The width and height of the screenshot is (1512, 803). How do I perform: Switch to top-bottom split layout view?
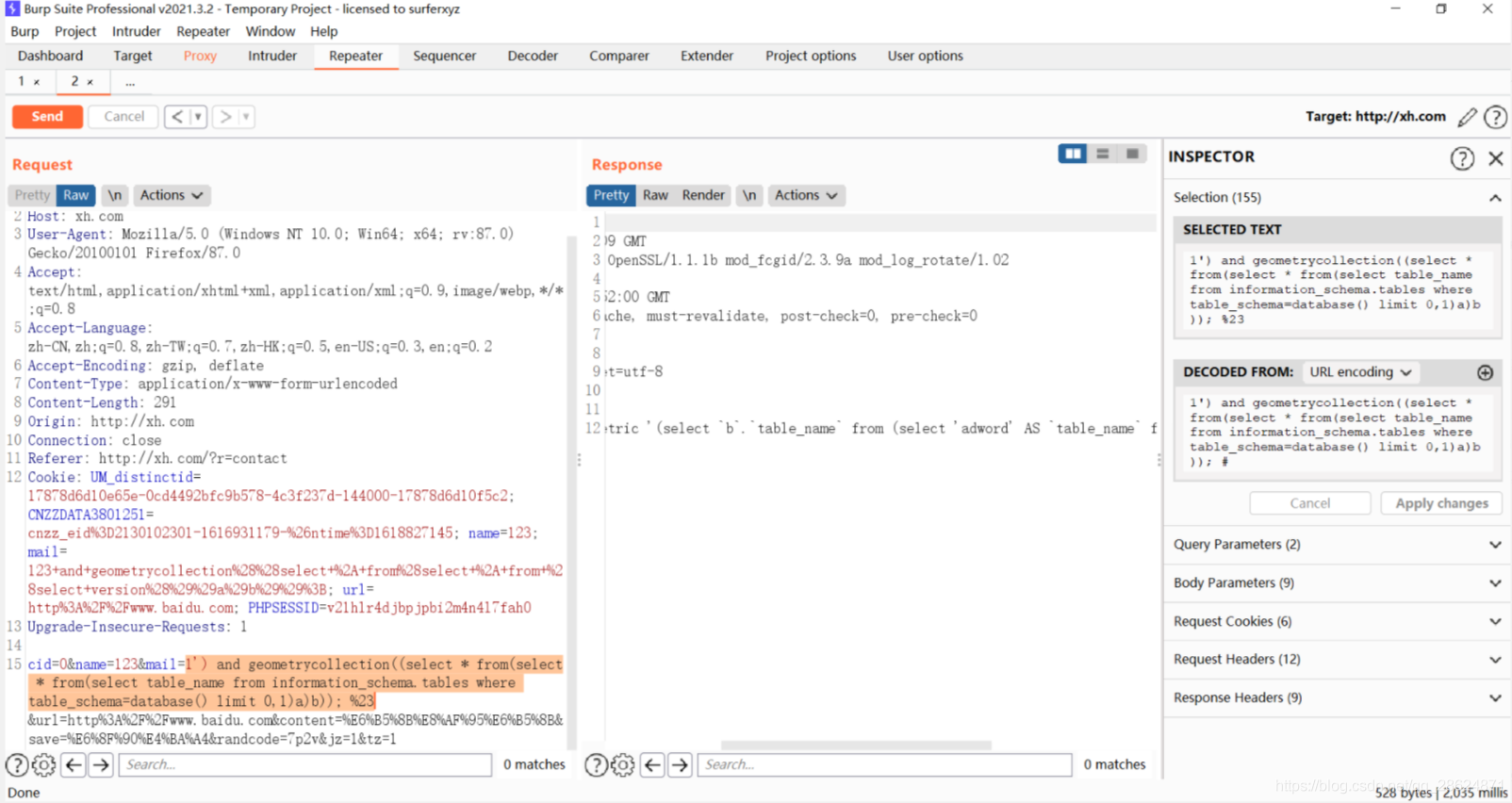pos(1103,154)
